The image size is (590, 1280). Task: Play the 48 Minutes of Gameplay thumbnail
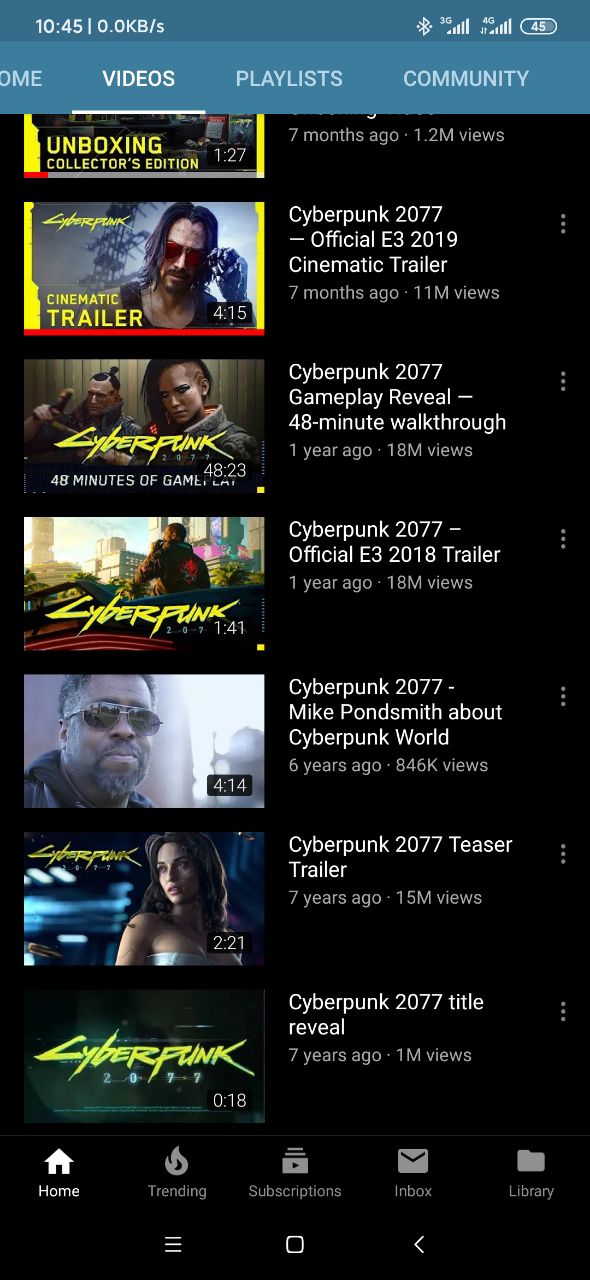[144, 426]
